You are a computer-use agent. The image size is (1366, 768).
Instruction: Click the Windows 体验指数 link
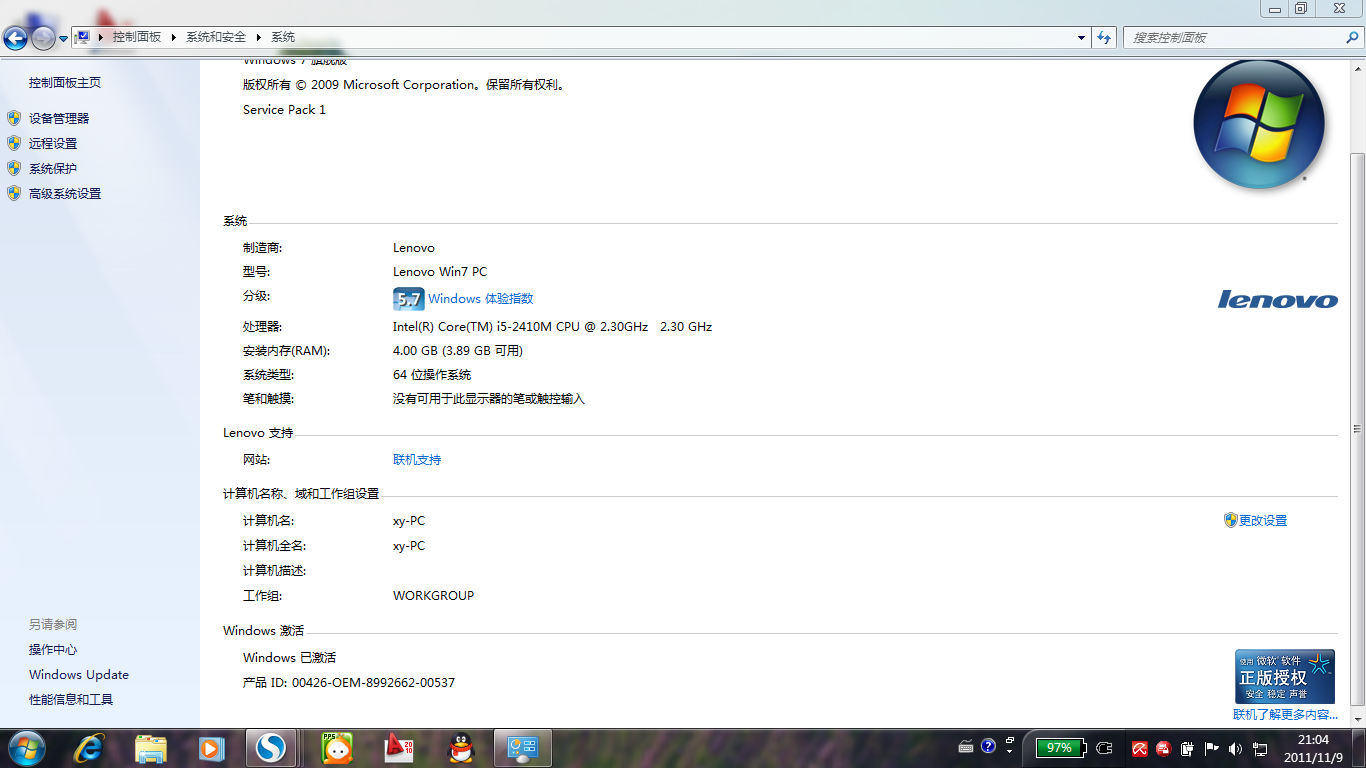tap(480, 298)
